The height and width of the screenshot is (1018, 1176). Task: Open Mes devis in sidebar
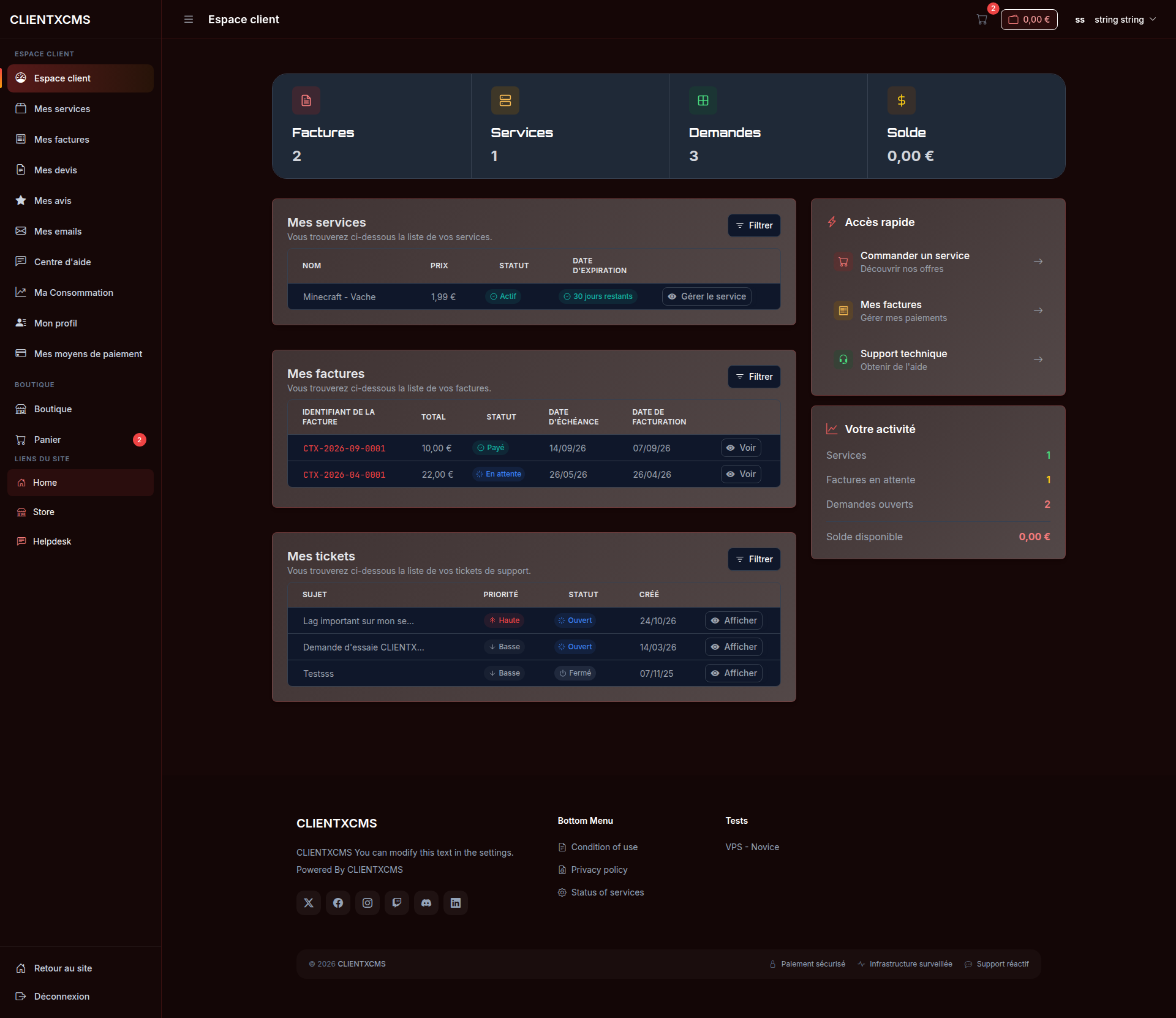click(80, 170)
